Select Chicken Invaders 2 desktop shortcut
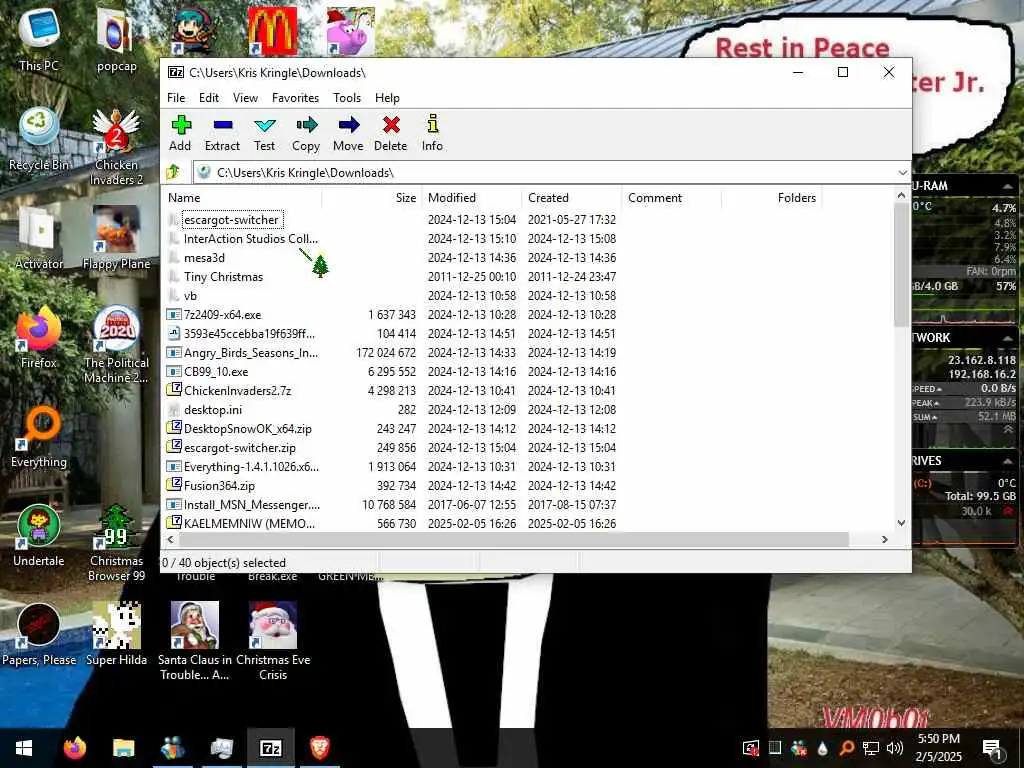The height and width of the screenshot is (768, 1024). [x=116, y=147]
